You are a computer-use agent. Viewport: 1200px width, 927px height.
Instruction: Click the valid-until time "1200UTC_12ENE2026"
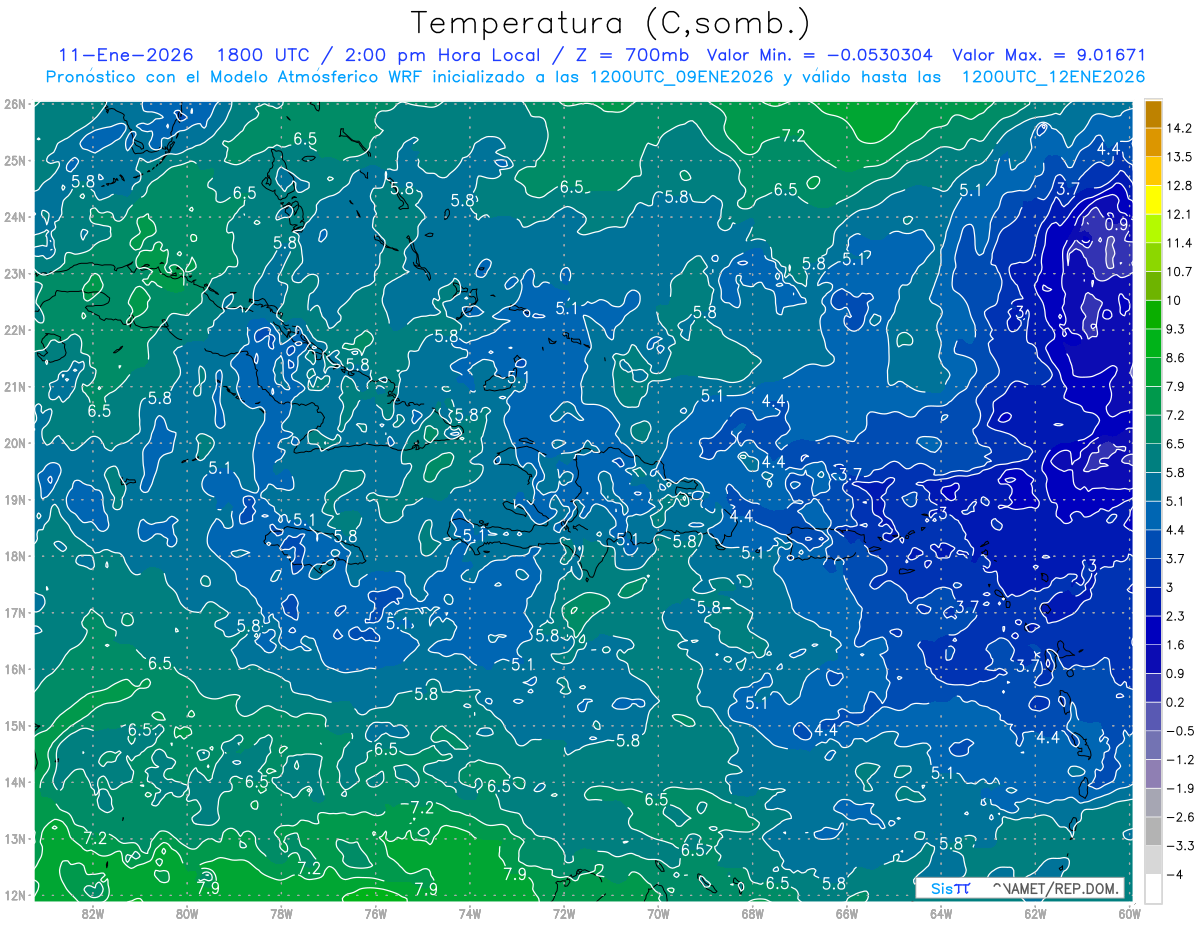click(x=1053, y=77)
